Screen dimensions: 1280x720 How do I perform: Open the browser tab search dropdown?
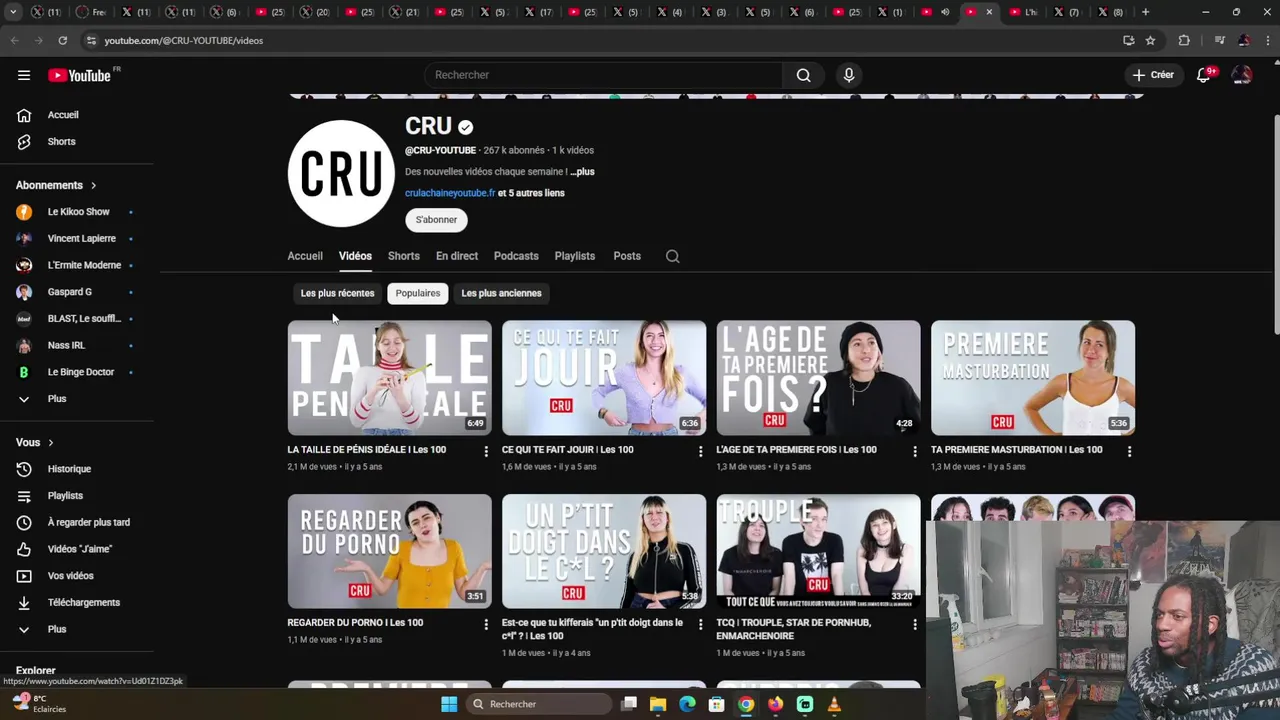(x=13, y=12)
